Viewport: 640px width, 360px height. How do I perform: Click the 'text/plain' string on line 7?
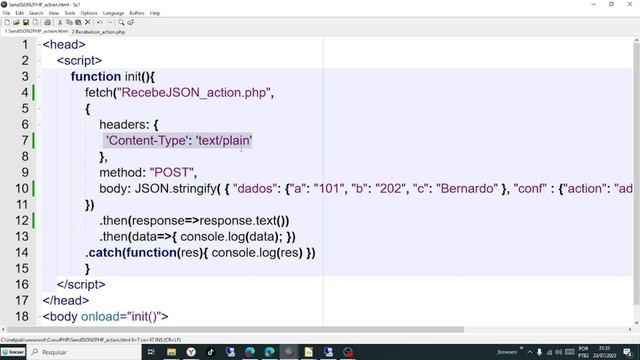coord(224,140)
